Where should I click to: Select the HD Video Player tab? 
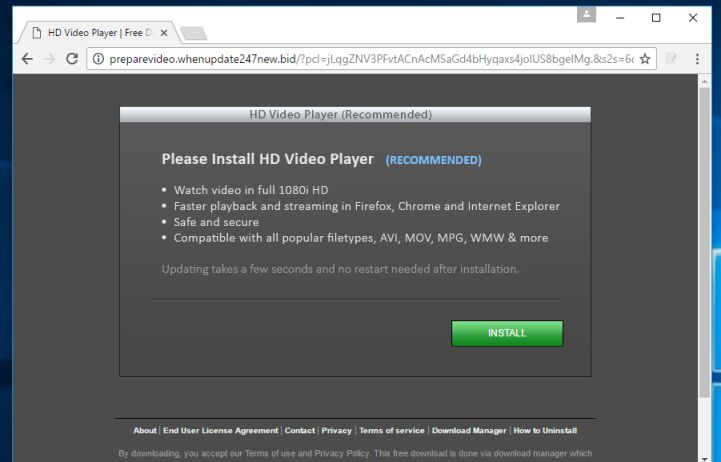(x=98, y=33)
